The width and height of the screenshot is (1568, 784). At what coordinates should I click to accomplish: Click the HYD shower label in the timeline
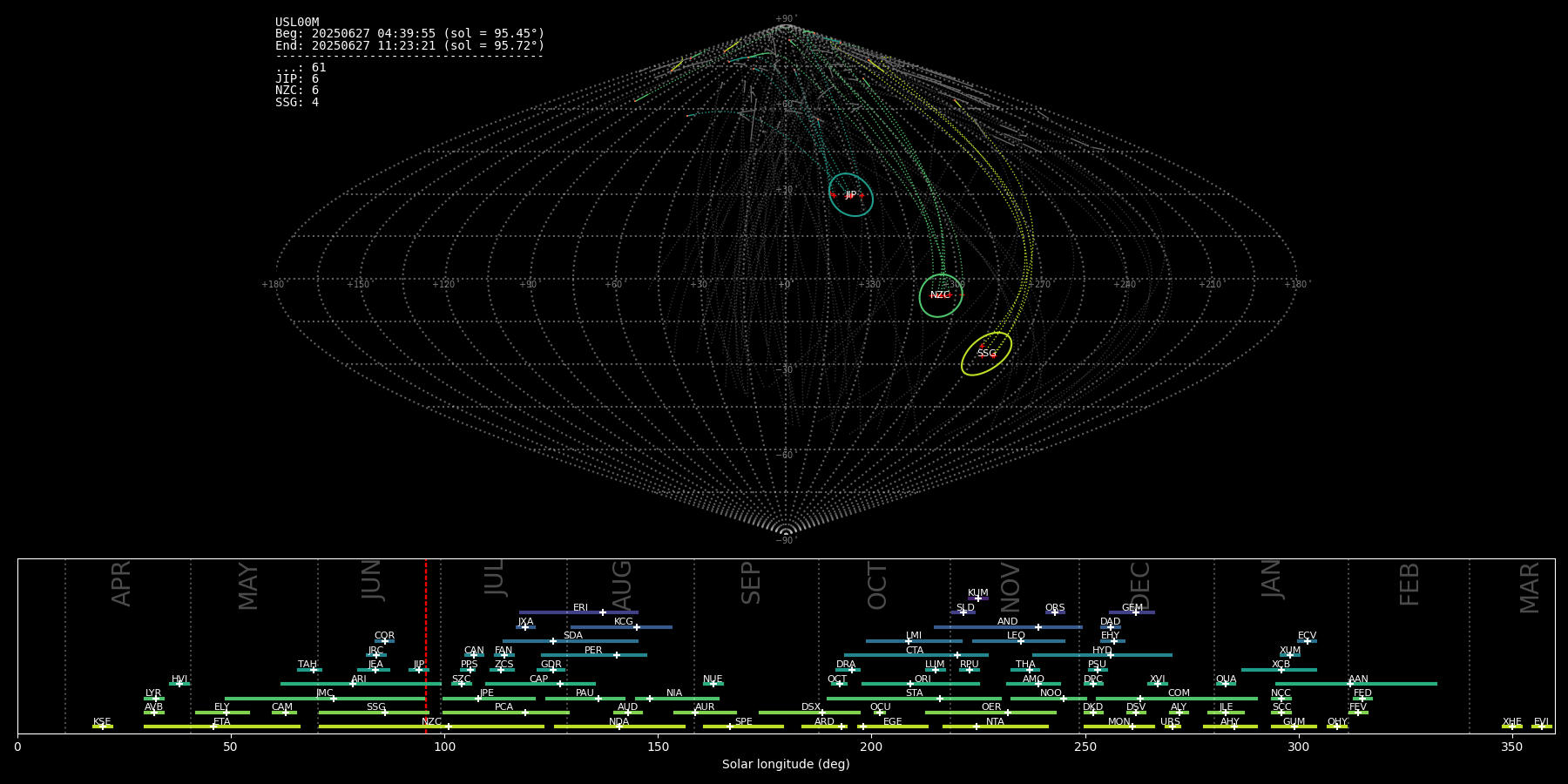(1102, 651)
